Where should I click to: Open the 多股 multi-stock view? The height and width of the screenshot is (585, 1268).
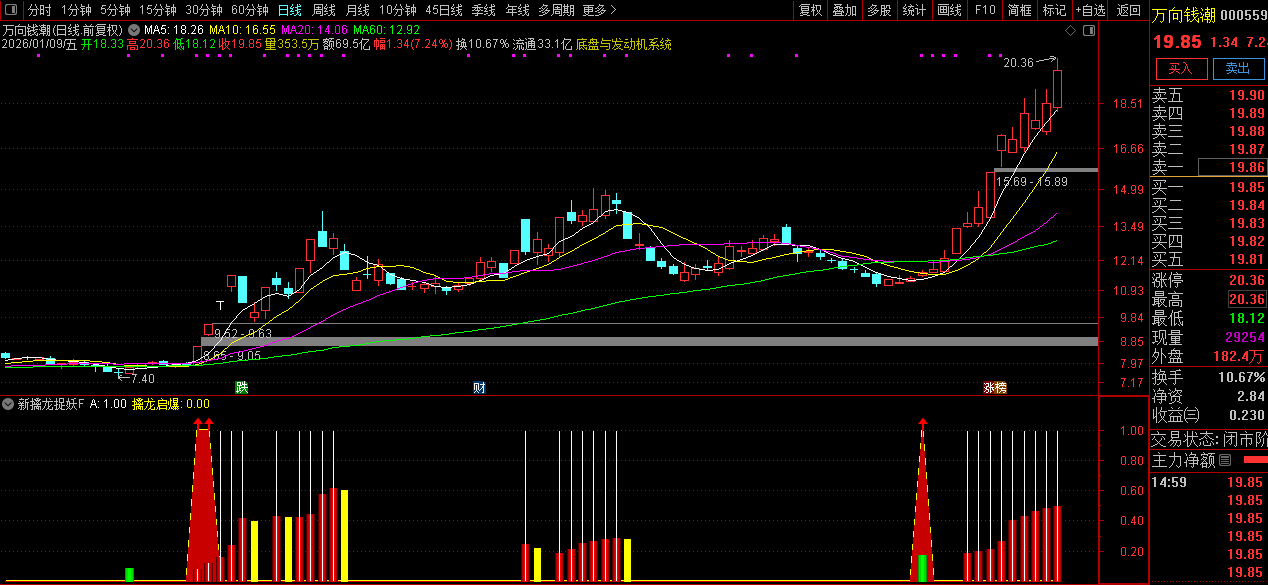879,10
